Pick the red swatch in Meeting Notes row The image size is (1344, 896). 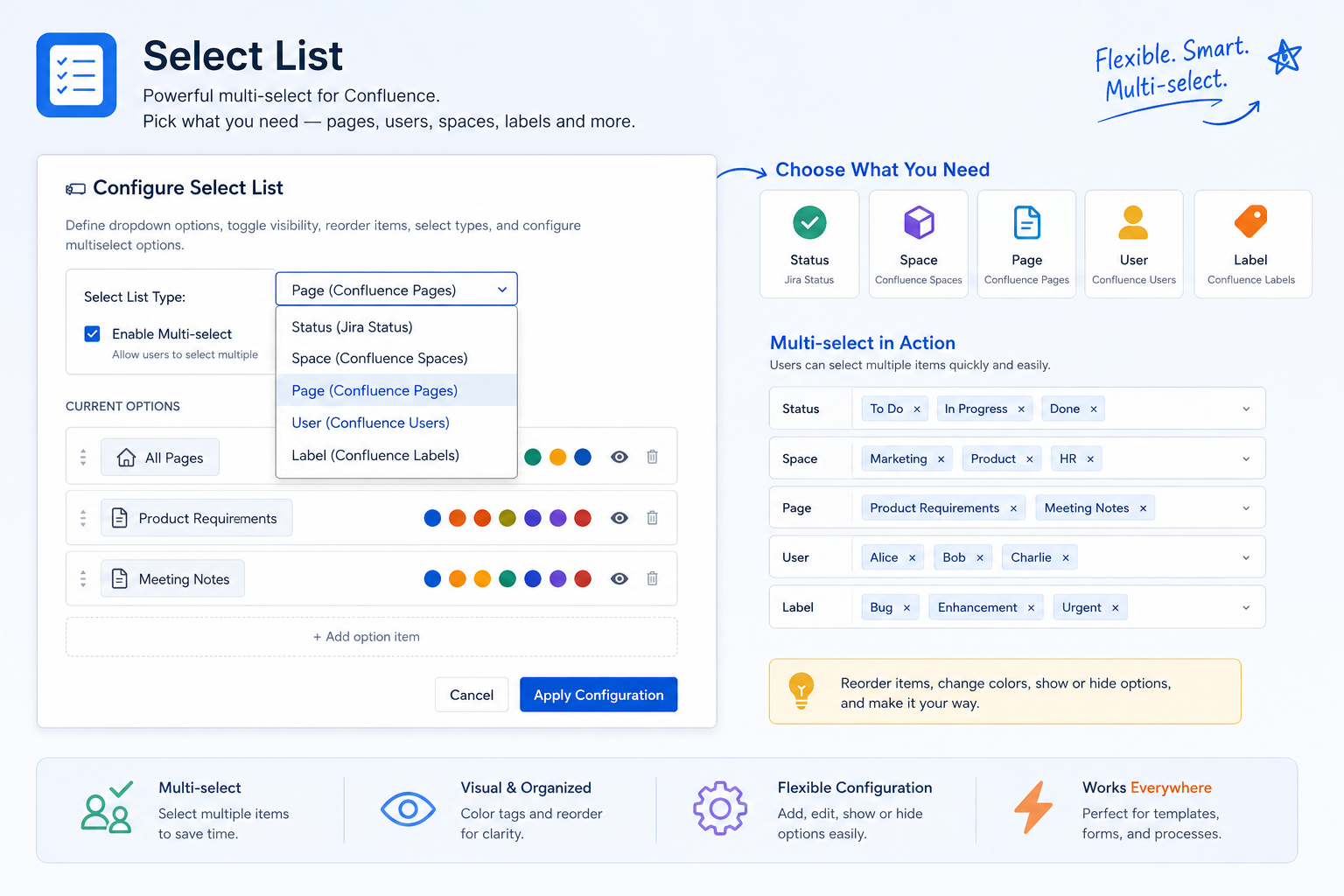583,578
